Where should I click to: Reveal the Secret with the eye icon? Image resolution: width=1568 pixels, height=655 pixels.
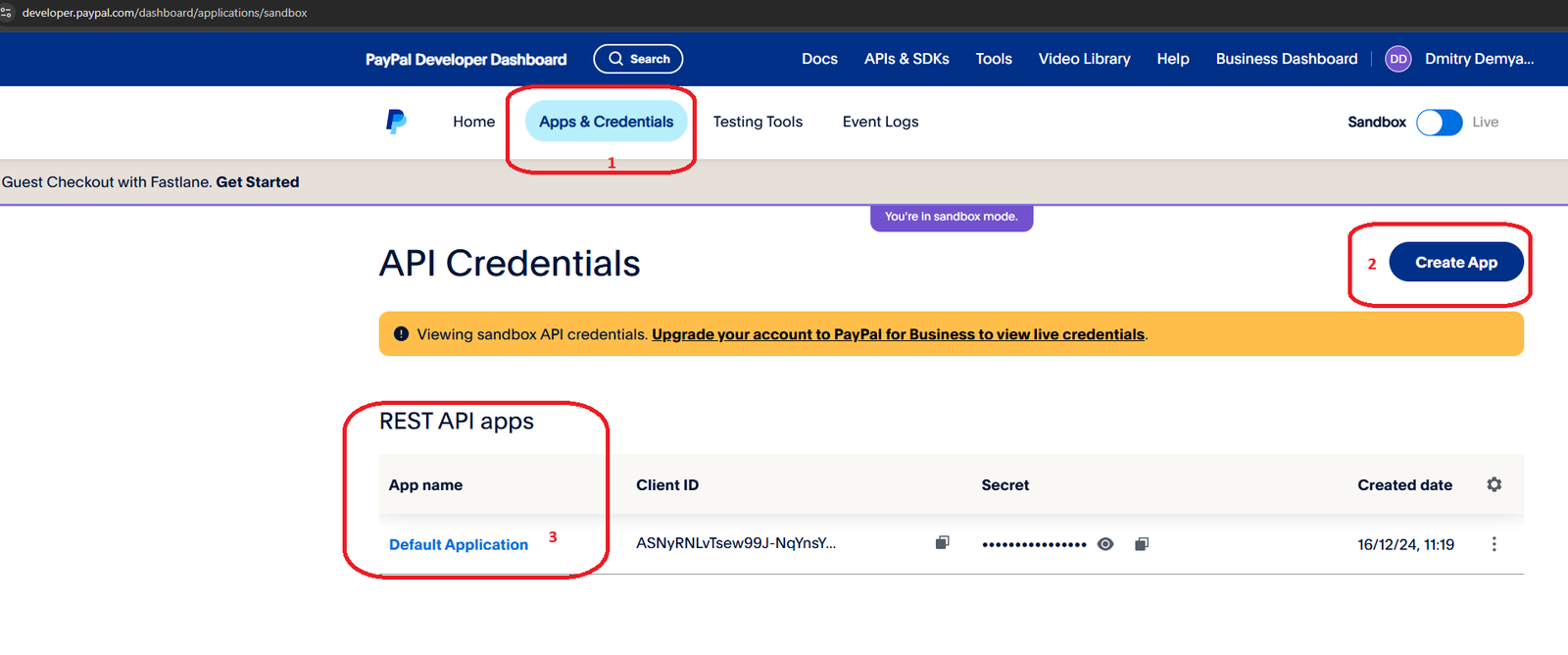click(1104, 542)
